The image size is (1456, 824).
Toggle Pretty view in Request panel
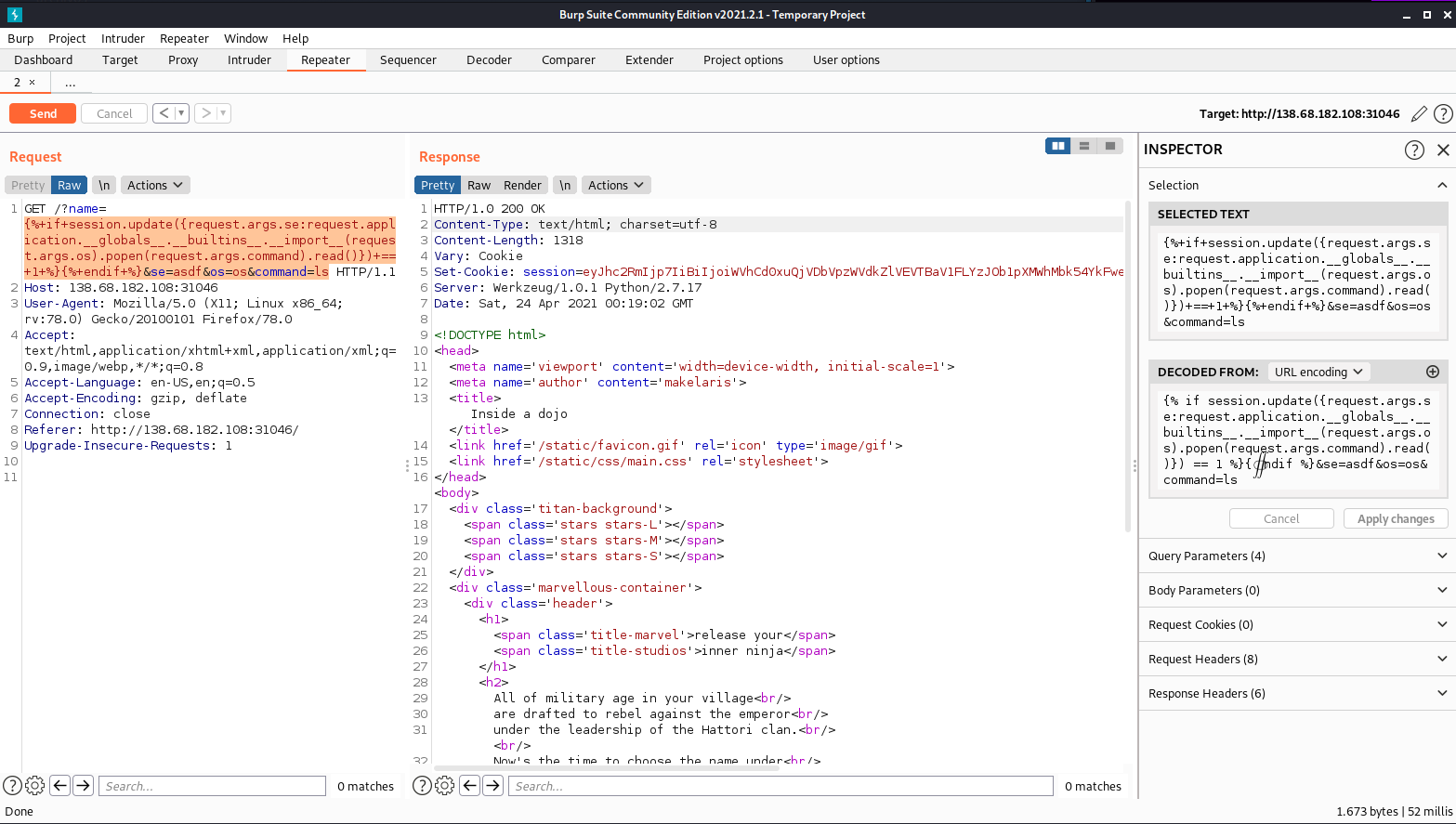click(28, 185)
